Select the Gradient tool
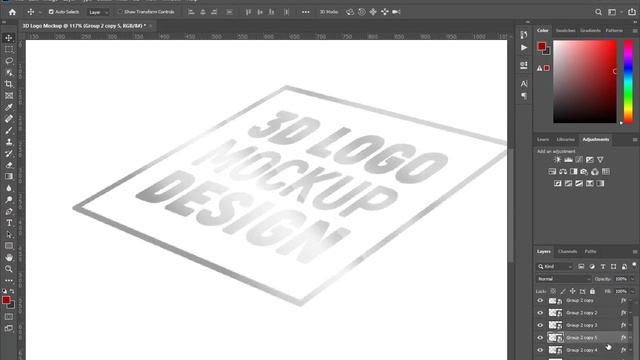Screen dimensions: 640x360 click(9, 177)
